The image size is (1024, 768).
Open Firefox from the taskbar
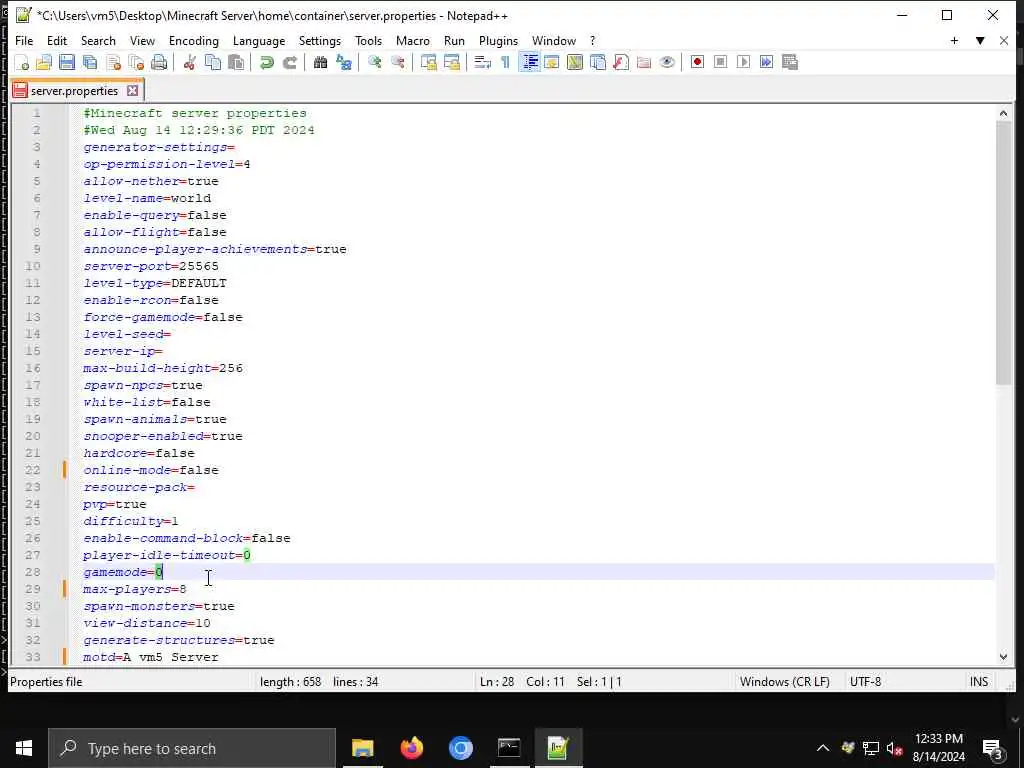click(411, 748)
